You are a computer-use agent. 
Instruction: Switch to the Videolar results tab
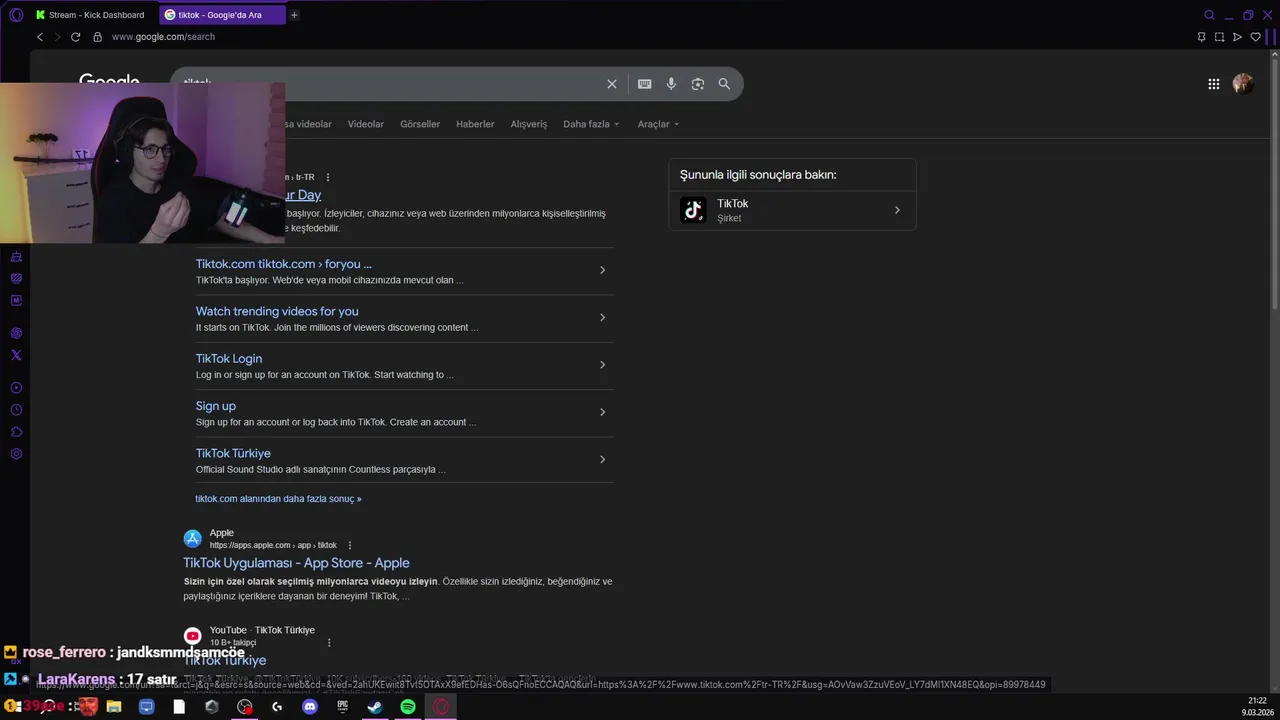pyautogui.click(x=366, y=124)
